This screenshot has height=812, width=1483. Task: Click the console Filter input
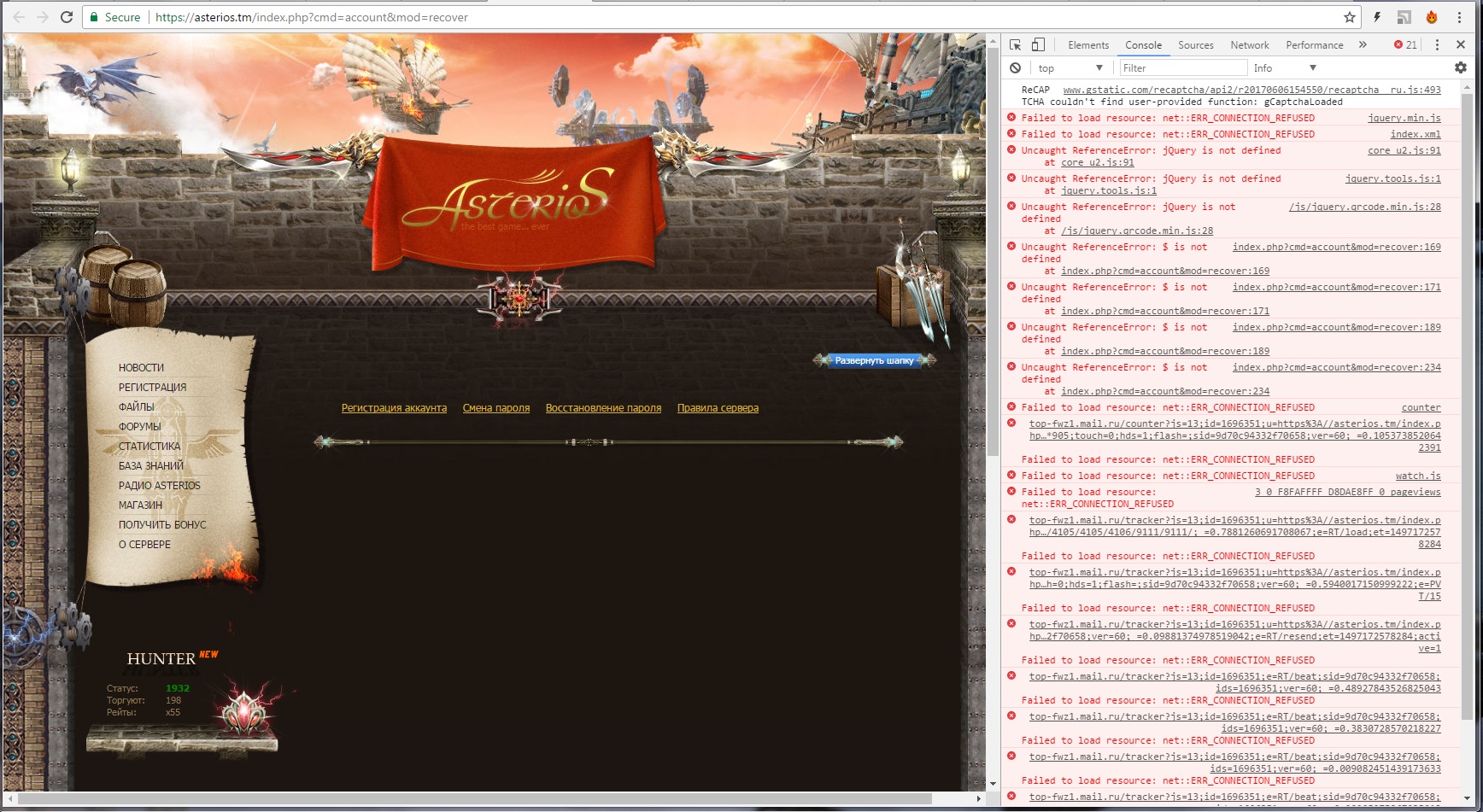pyautogui.click(x=1183, y=68)
